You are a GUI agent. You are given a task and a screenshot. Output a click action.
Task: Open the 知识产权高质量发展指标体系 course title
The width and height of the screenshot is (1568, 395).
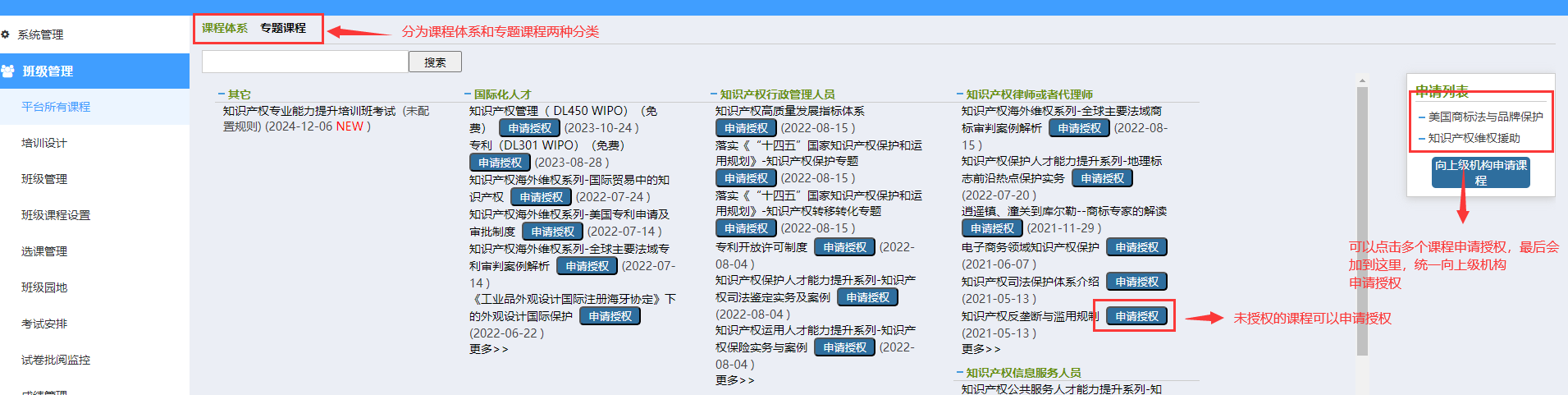pyautogui.click(x=789, y=111)
